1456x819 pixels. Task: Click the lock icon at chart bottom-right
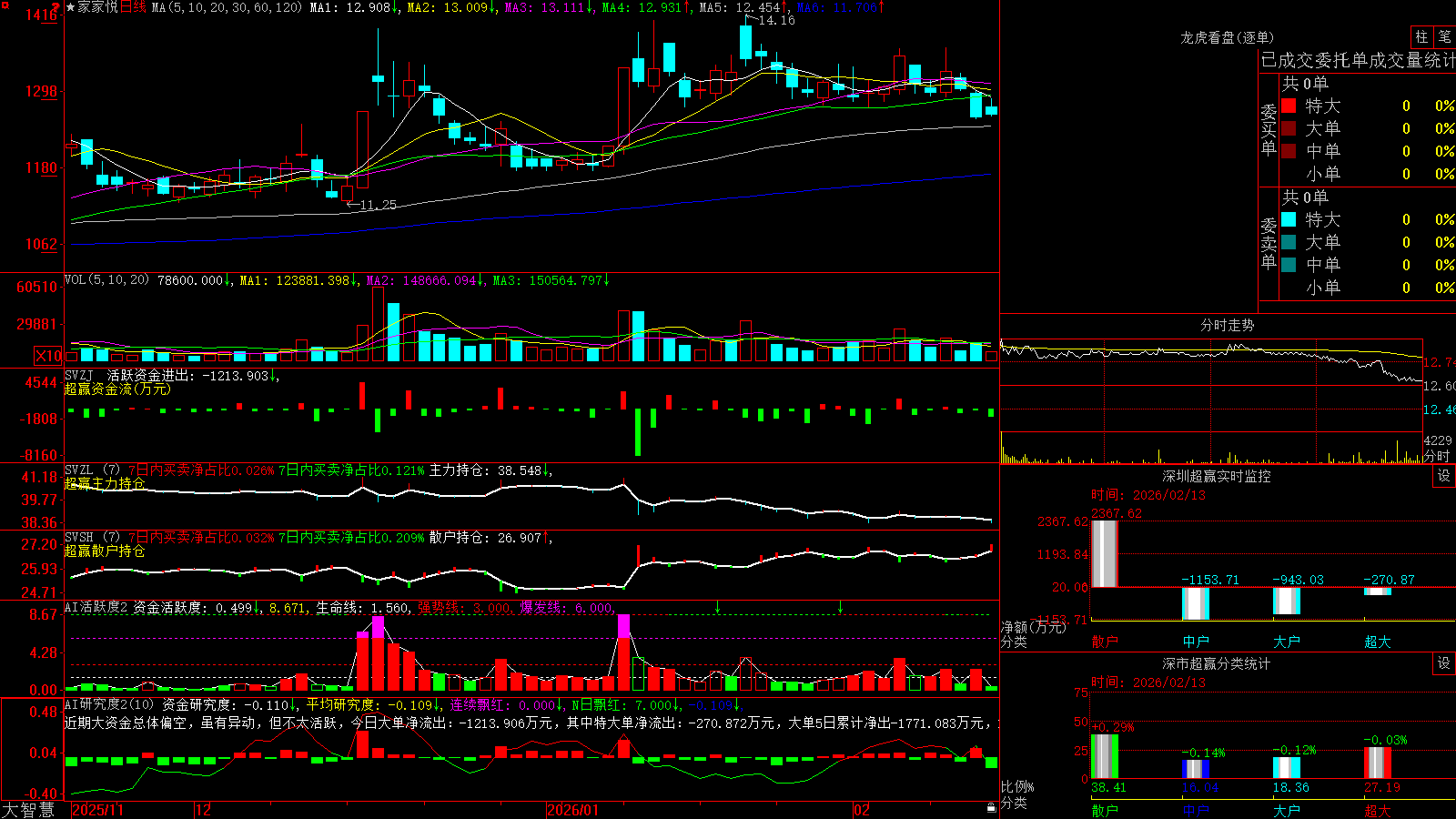pos(992,808)
